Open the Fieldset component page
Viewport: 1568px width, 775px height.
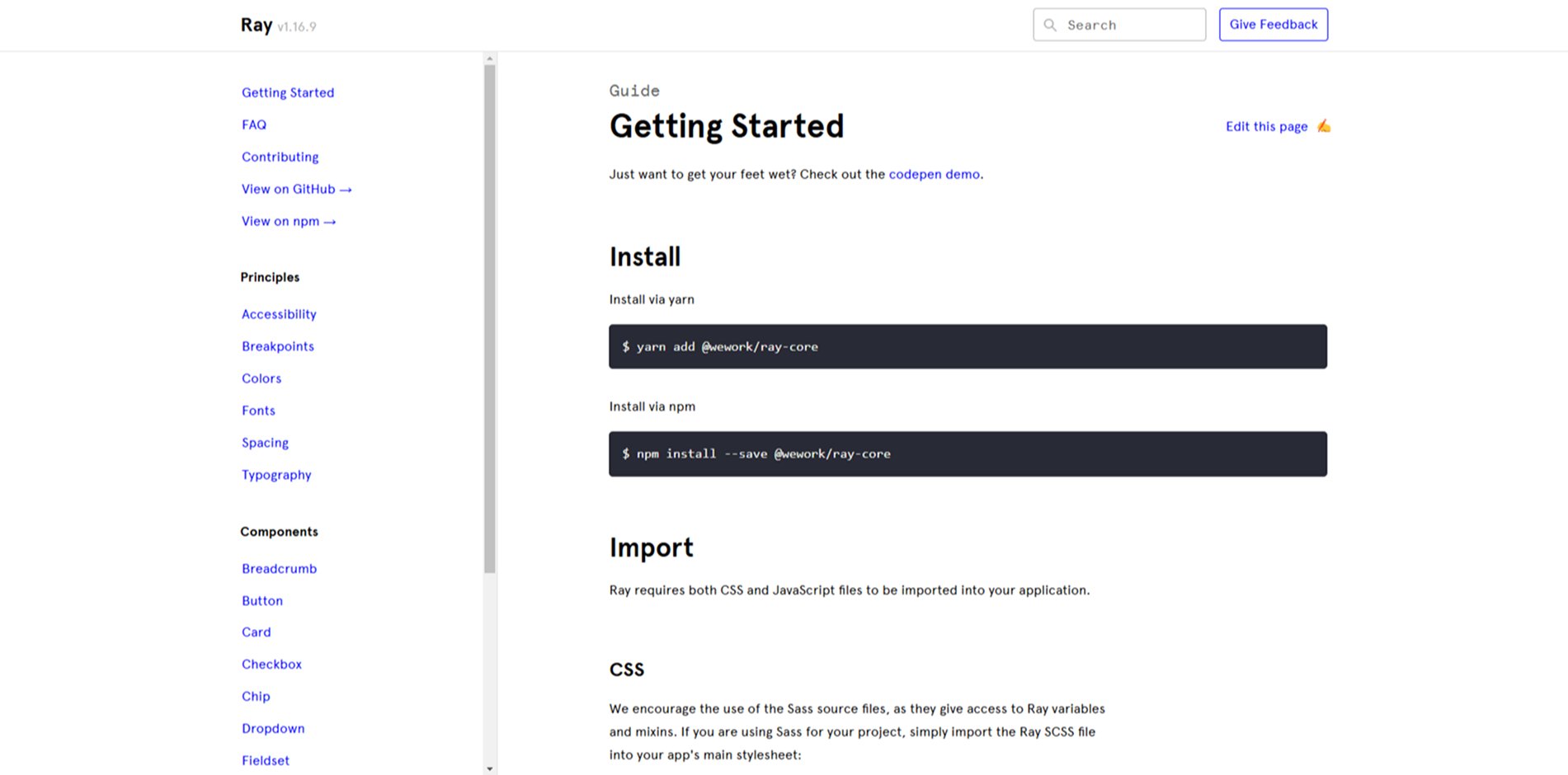click(x=266, y=761)
